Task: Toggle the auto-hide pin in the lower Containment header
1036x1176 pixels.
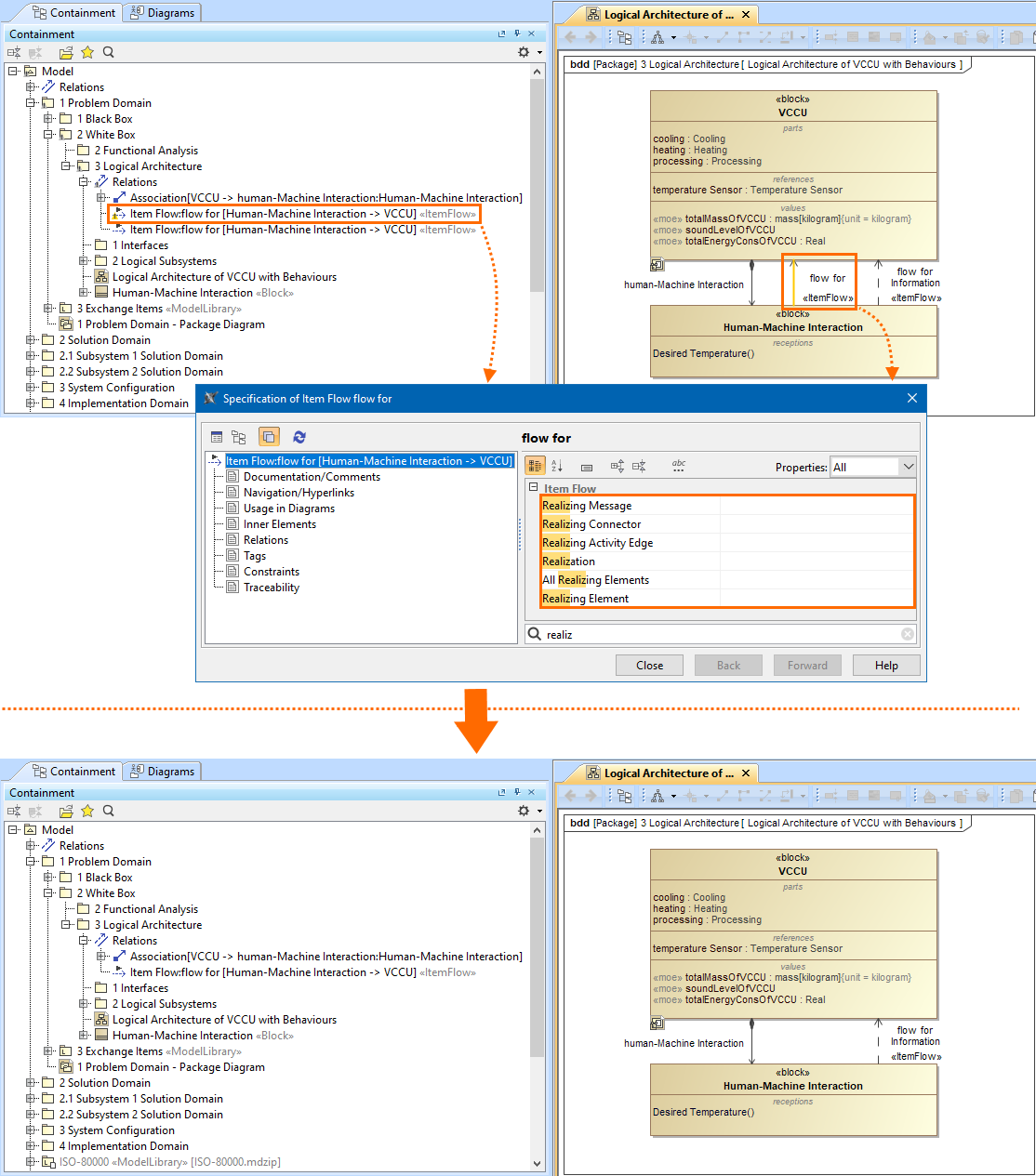Action: pos(517,793)
